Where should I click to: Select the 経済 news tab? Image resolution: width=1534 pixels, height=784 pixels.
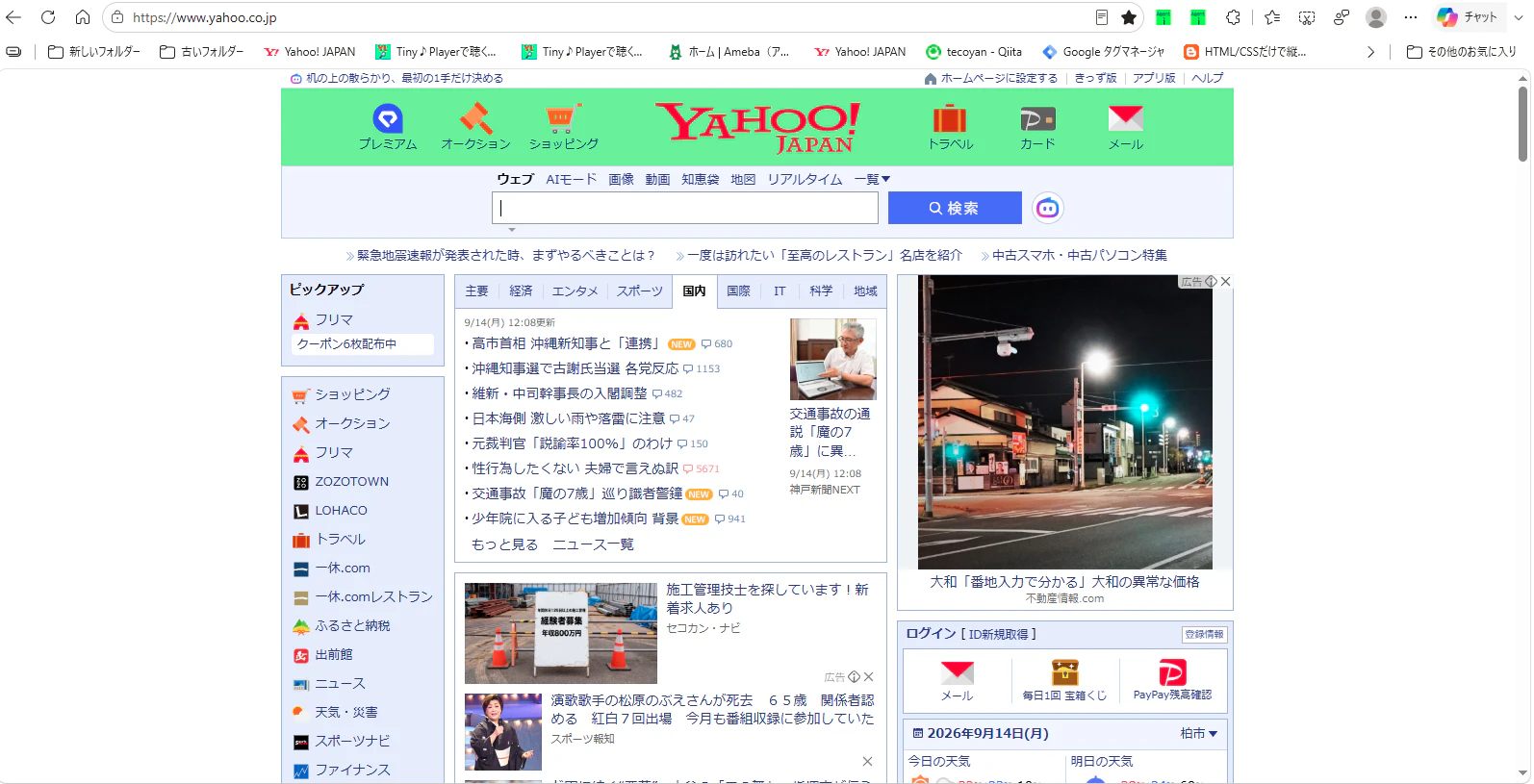[x=521, y=291]
